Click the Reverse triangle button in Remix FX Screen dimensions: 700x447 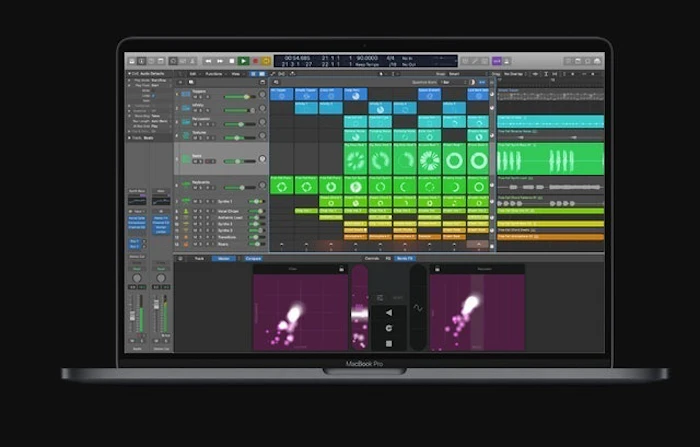[x=389, y=313]
